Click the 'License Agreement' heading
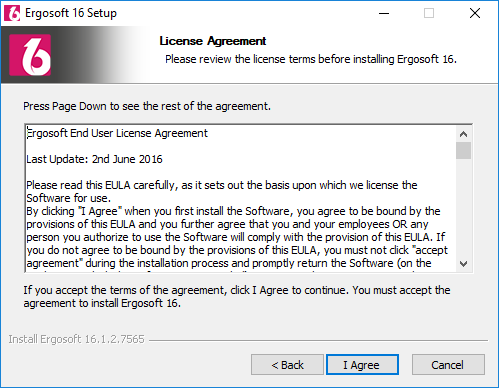The image size is (499, 388). click(213, 41)
